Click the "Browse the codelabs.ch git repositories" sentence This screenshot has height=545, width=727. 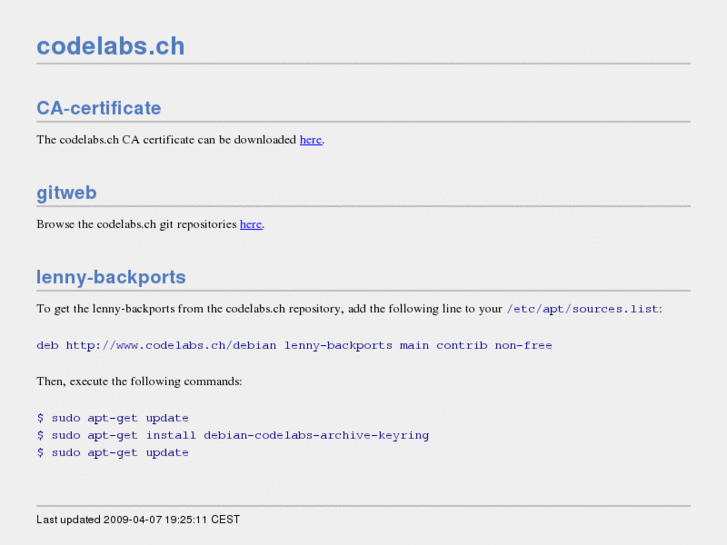click(x=137, y=224)
